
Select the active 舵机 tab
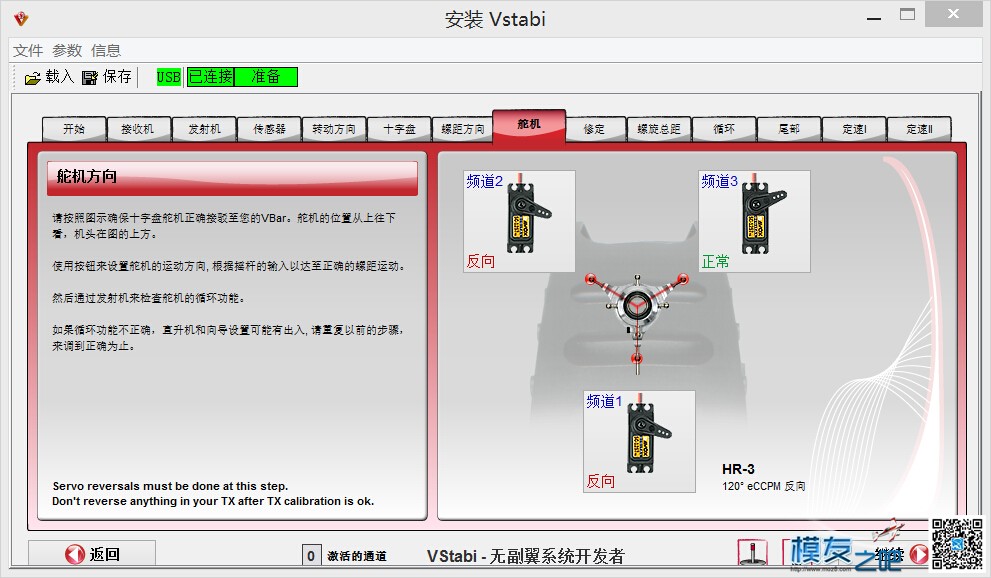[x=529, y=125]
